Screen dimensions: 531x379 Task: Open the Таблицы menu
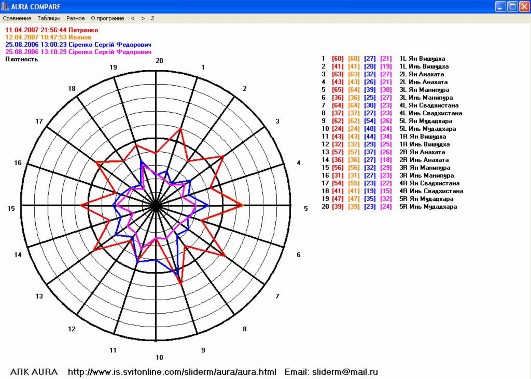tap(49, 18)
